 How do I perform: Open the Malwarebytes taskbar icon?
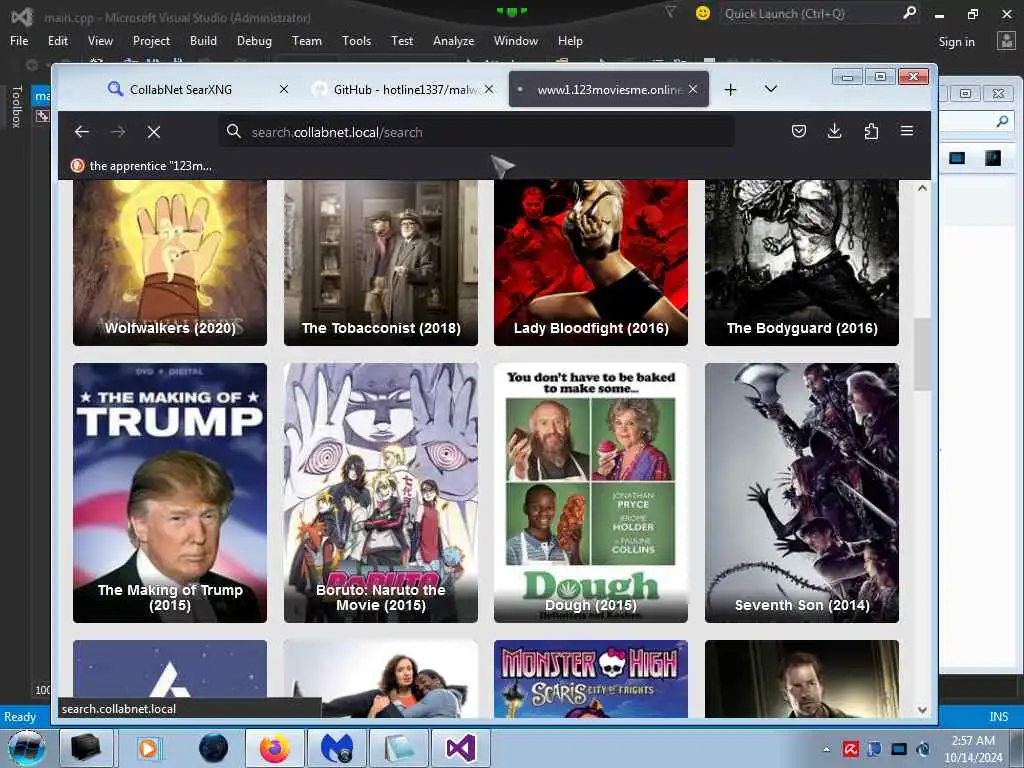pos(336,748)
